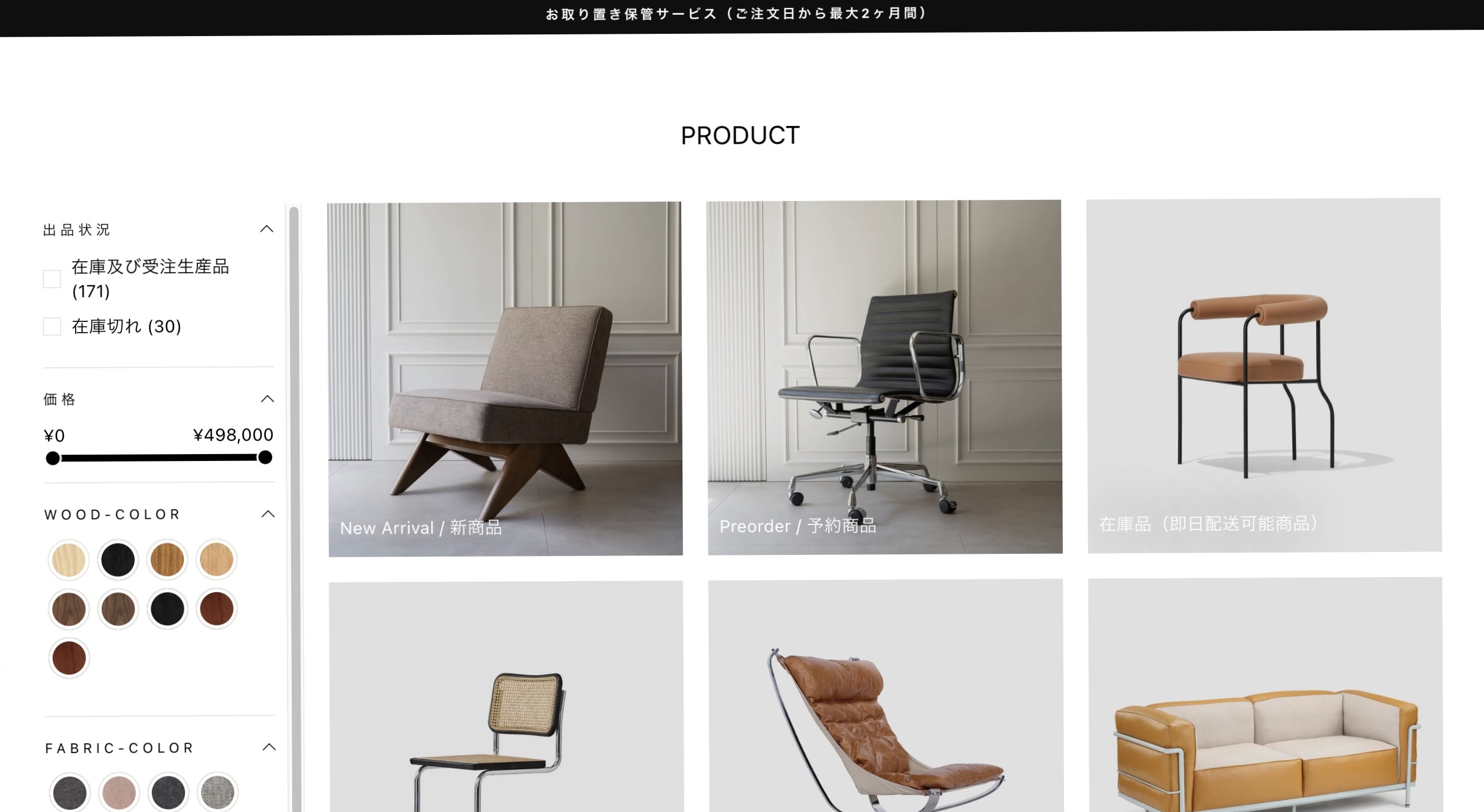
Task: Collapse the FABRIC-COLOR filter section
Action: (x=269, y=747)
